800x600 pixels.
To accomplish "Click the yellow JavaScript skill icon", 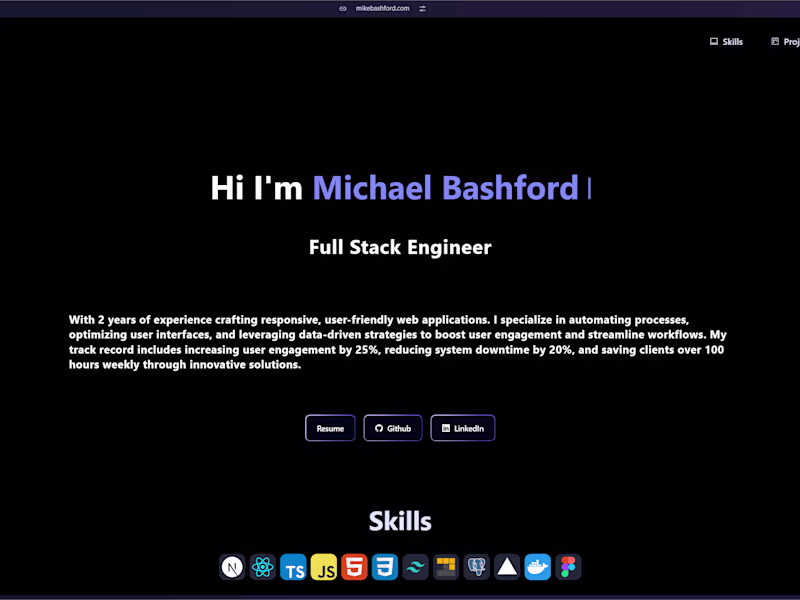I will tap(324, 567).
